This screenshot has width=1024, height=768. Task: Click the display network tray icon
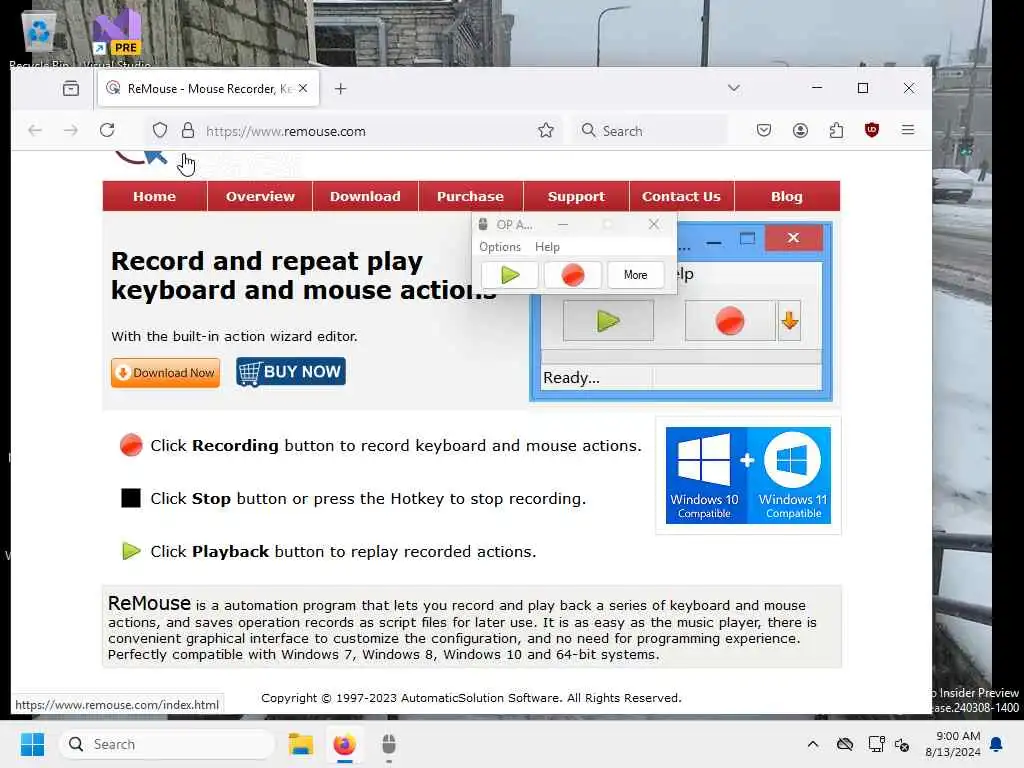click(876, 744)
